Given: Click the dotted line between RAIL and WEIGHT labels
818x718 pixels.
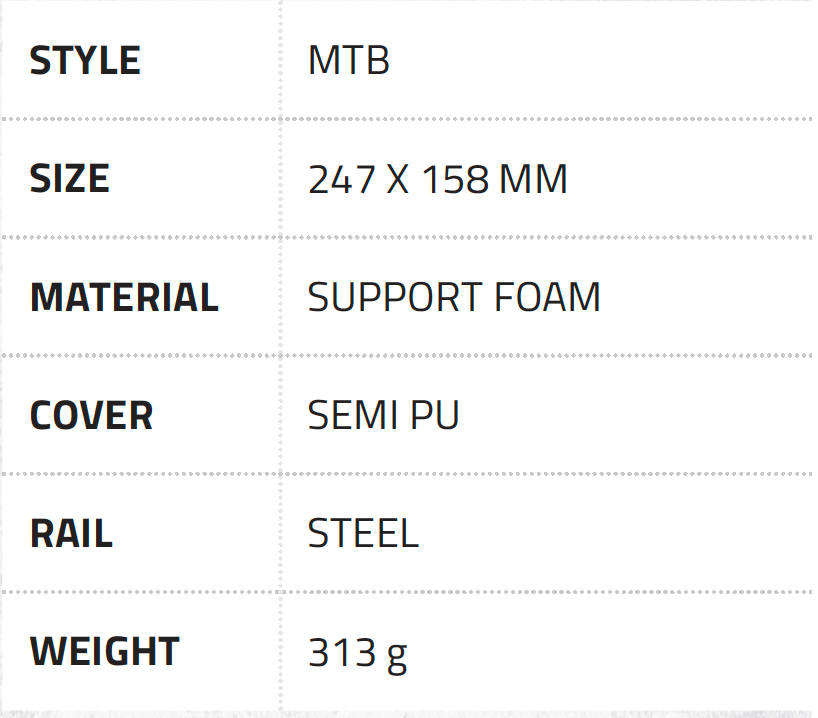Looking at the screenshot, I should [140, 592].
